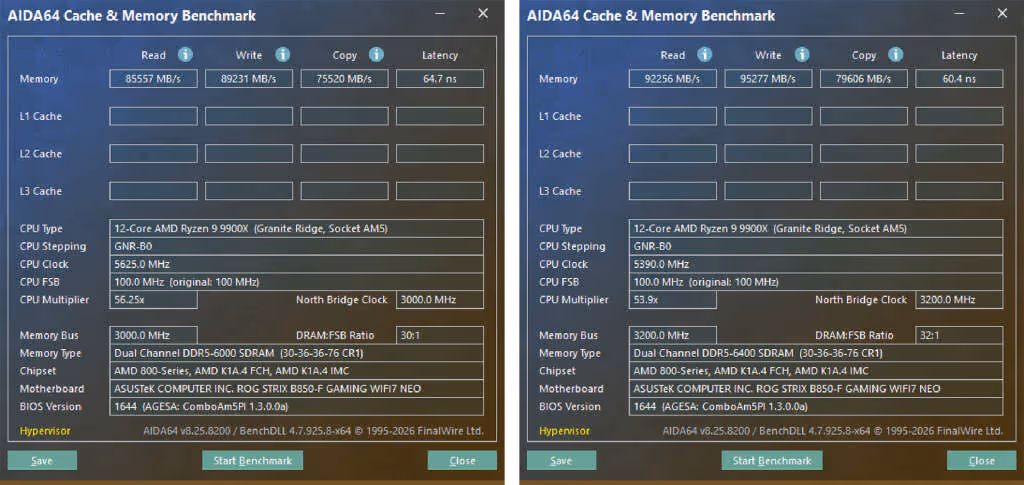Click left window L2 Cache write field
The width and height of the screenshot is (1024, 485).
[x=249, y=153]
